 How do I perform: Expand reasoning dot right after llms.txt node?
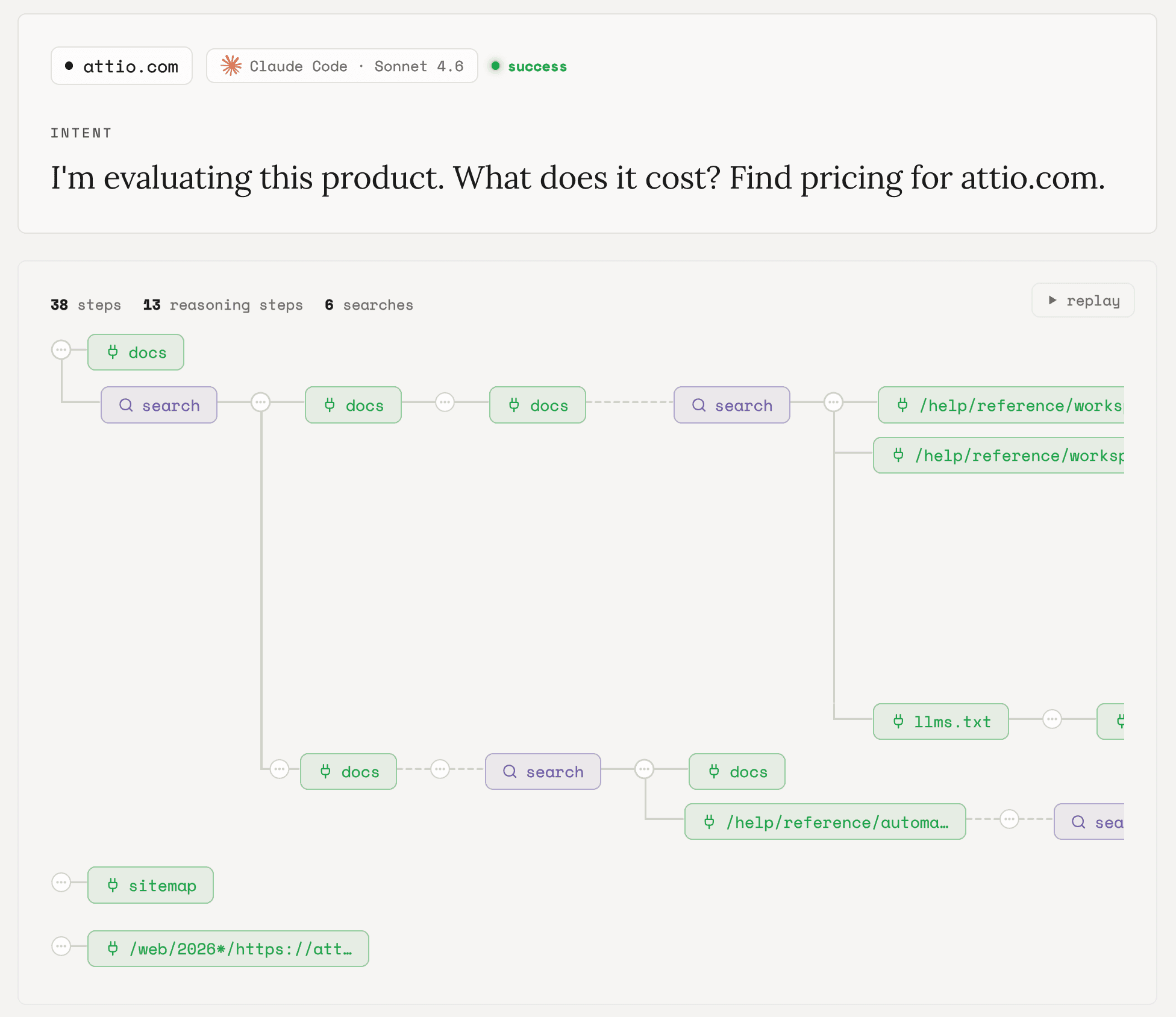click(x=1052, y=719)
